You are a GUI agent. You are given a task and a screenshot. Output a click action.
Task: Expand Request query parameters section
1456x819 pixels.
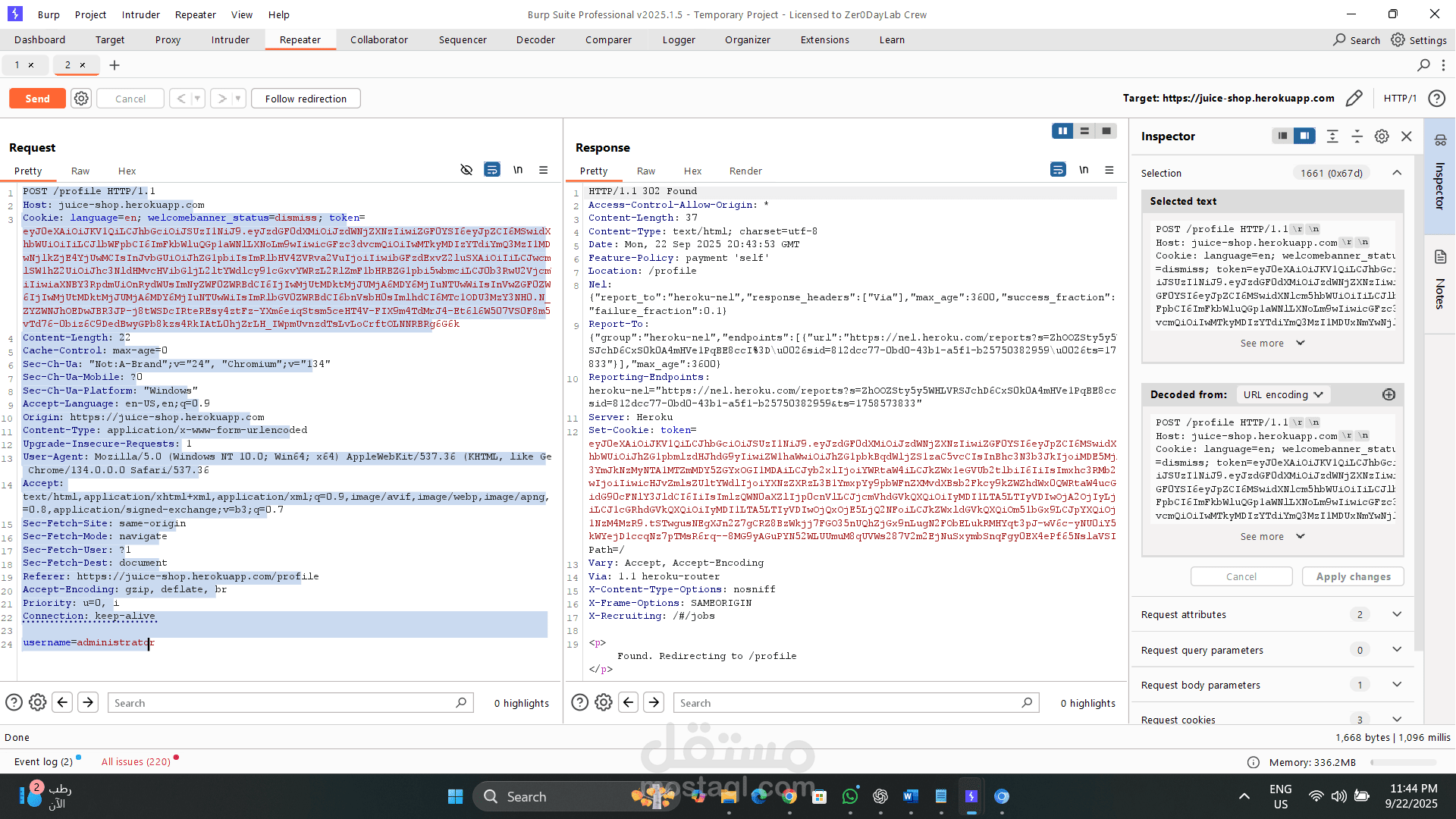click(x=1397, y=649)
